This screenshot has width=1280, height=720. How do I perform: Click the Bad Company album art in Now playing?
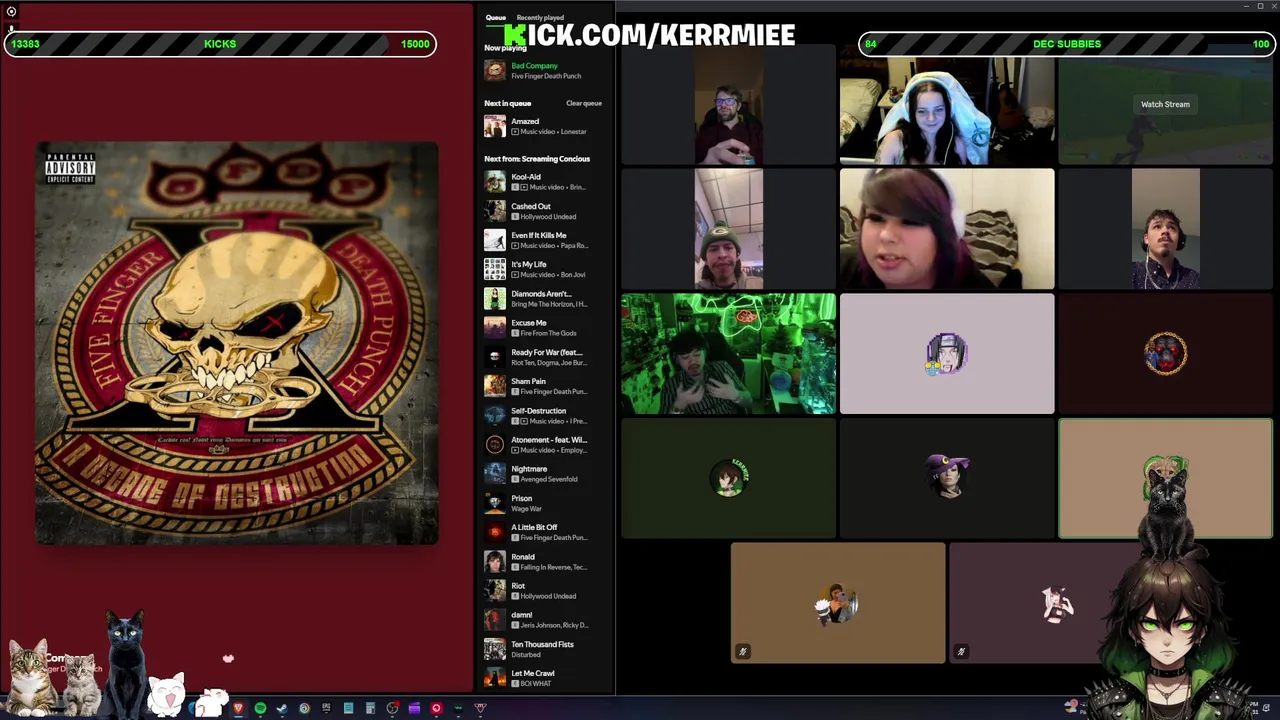pyautogui.click(x=494, y=70)
